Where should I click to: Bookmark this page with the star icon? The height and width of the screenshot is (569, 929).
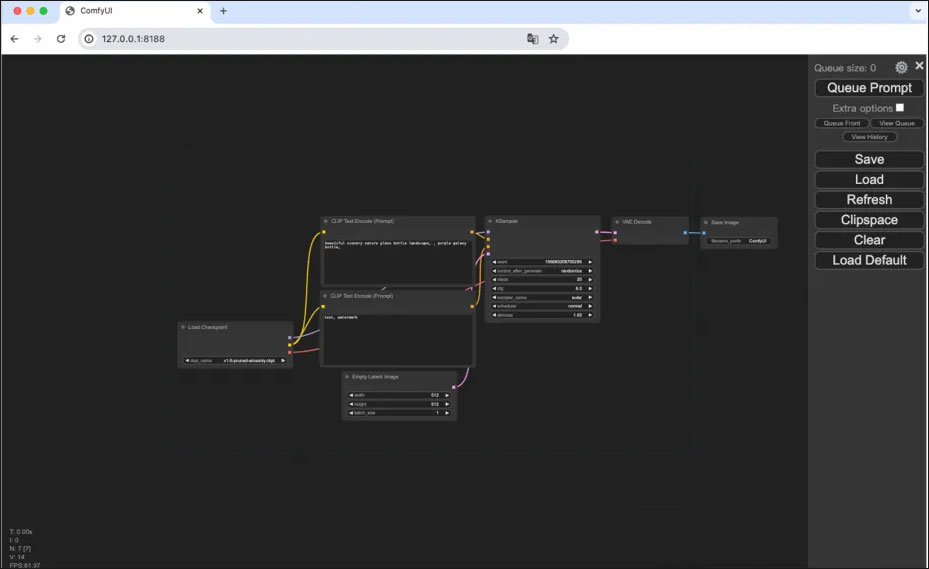tap(553, 39)
